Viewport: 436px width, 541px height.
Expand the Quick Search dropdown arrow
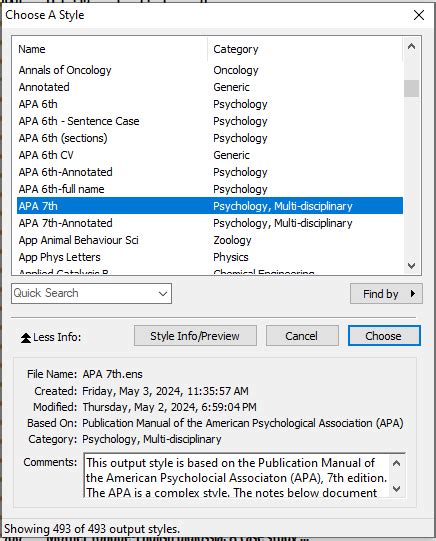coord(163,294)
